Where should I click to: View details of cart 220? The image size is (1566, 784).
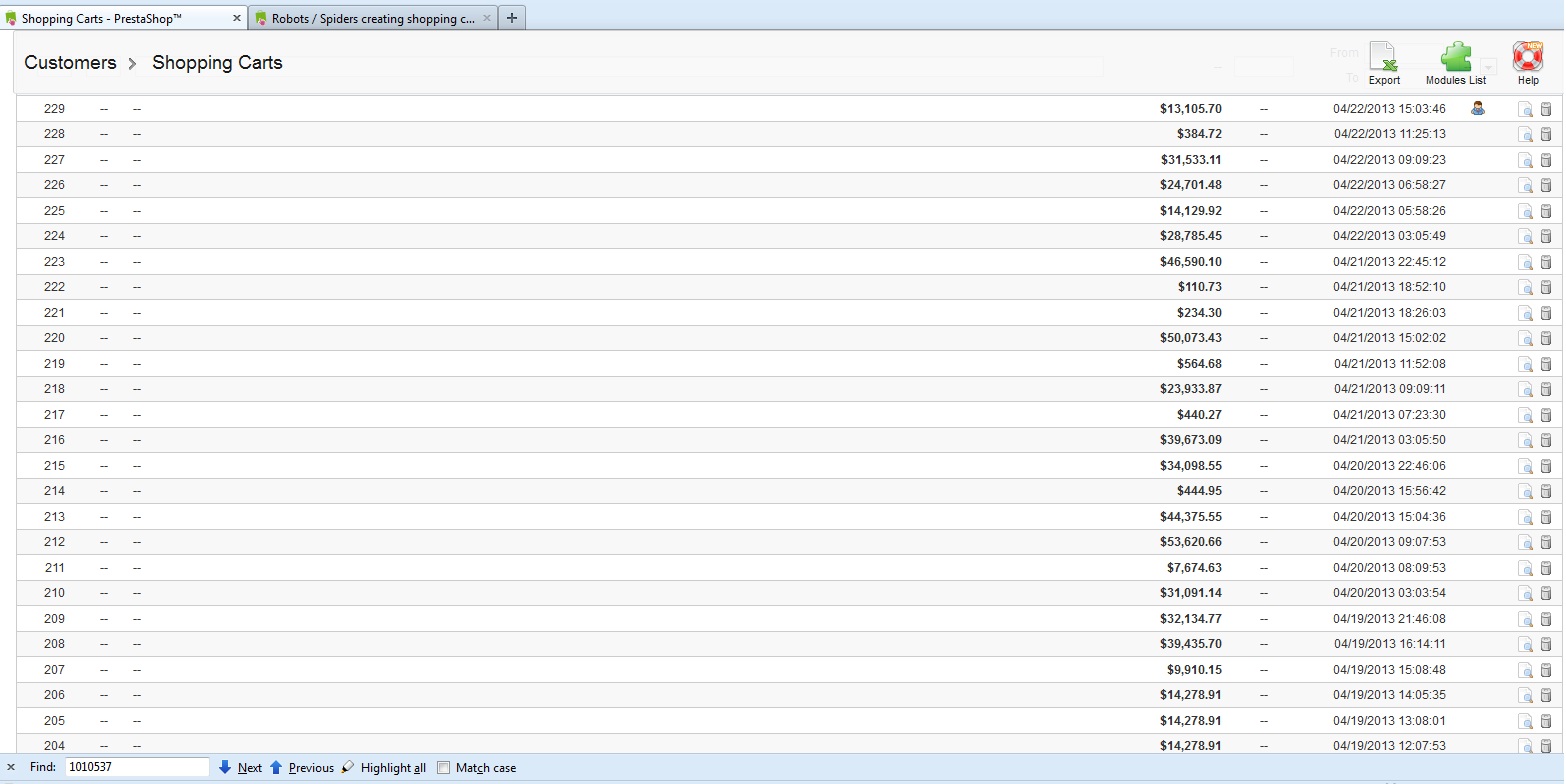point(1525,338)
